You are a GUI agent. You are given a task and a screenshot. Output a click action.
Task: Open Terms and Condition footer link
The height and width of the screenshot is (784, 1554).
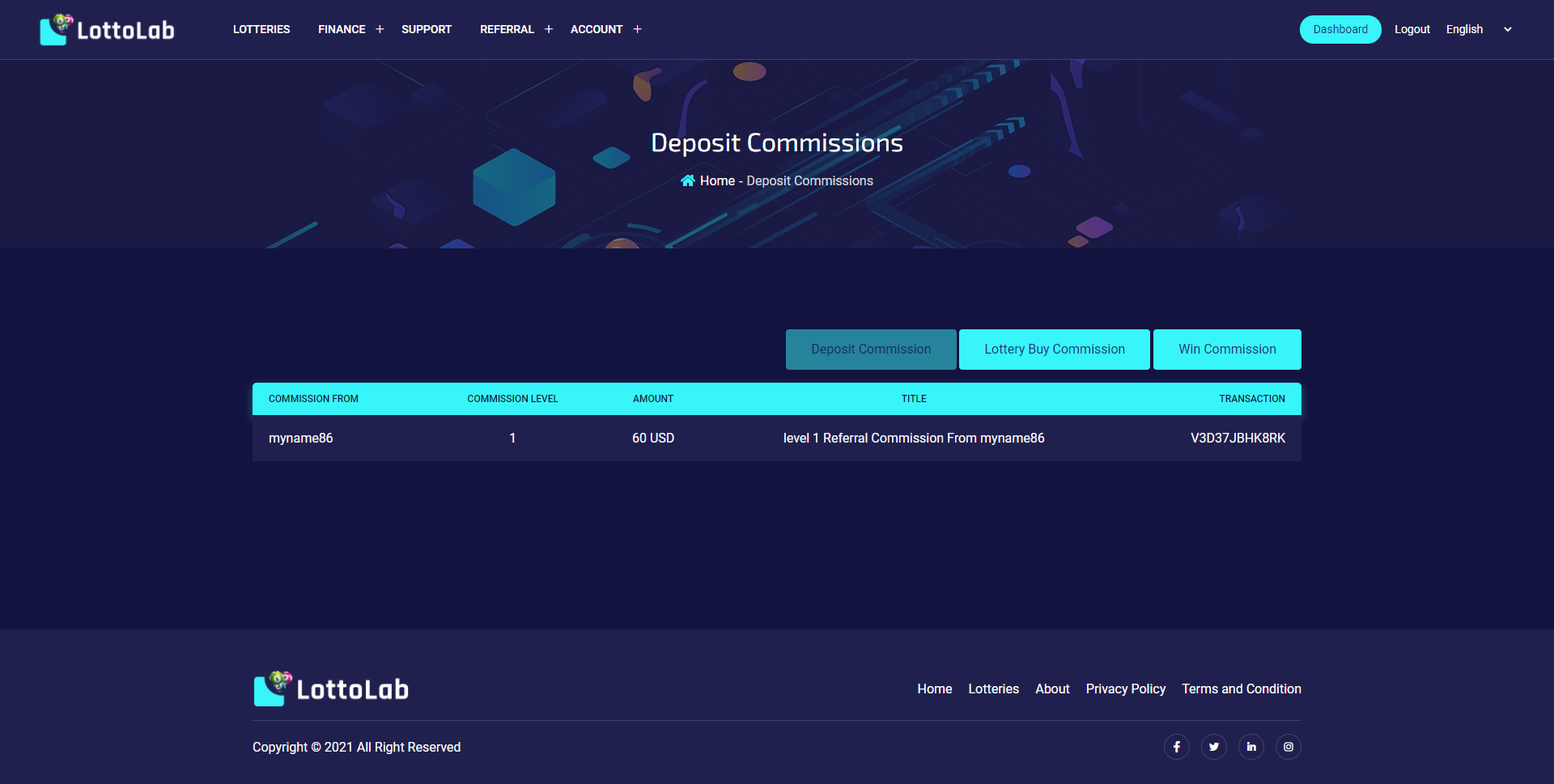[1241, 689]
